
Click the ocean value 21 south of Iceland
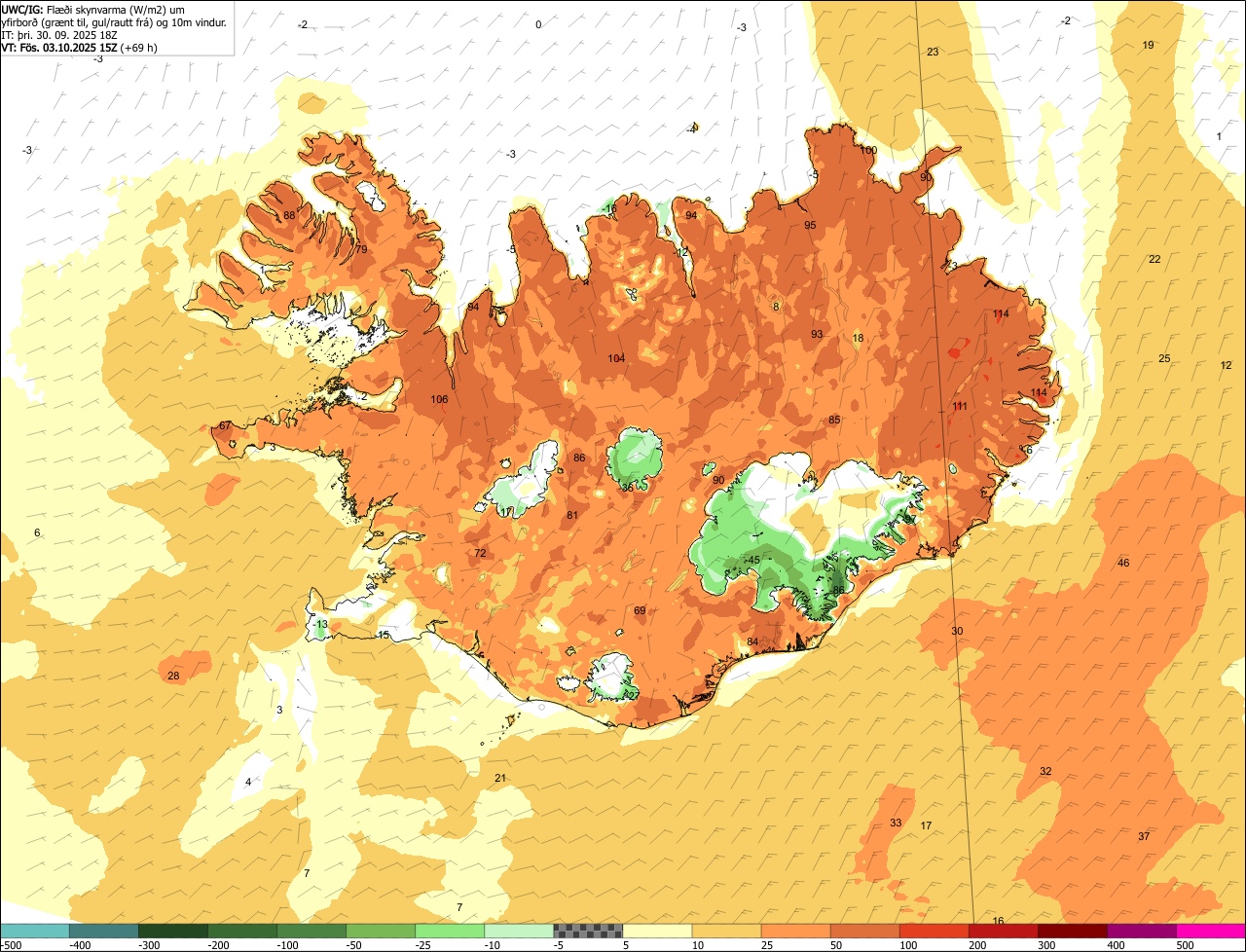(500, 779)
